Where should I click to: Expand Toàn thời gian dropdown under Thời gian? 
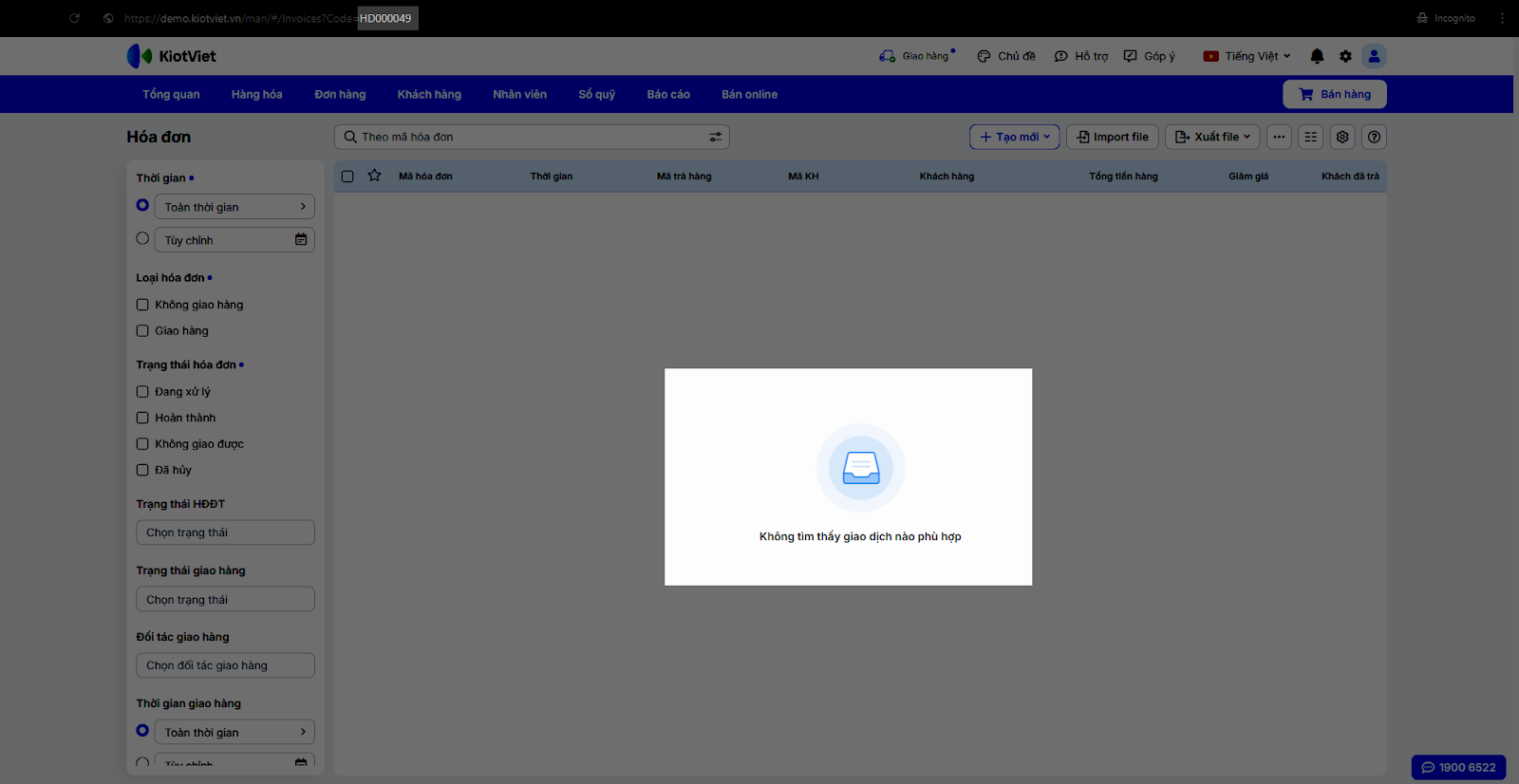(234, 207)
